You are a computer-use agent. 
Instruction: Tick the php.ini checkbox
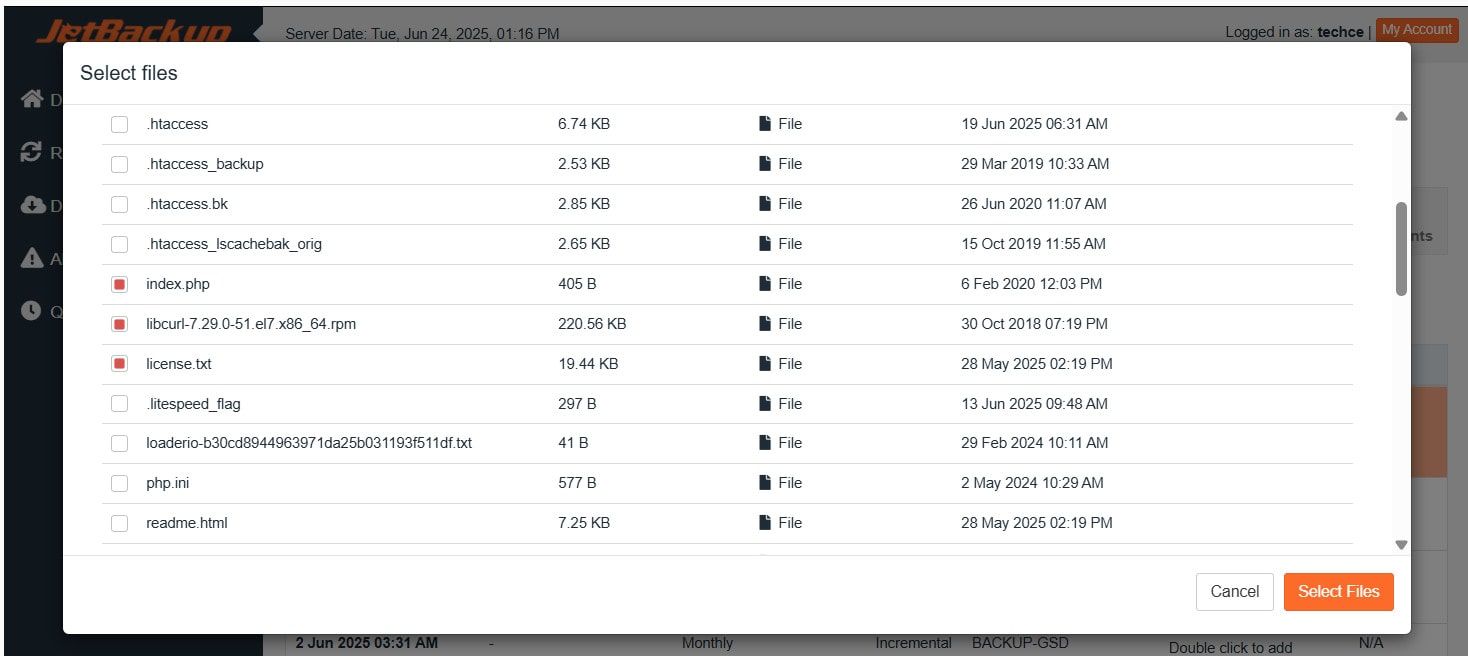120,483
